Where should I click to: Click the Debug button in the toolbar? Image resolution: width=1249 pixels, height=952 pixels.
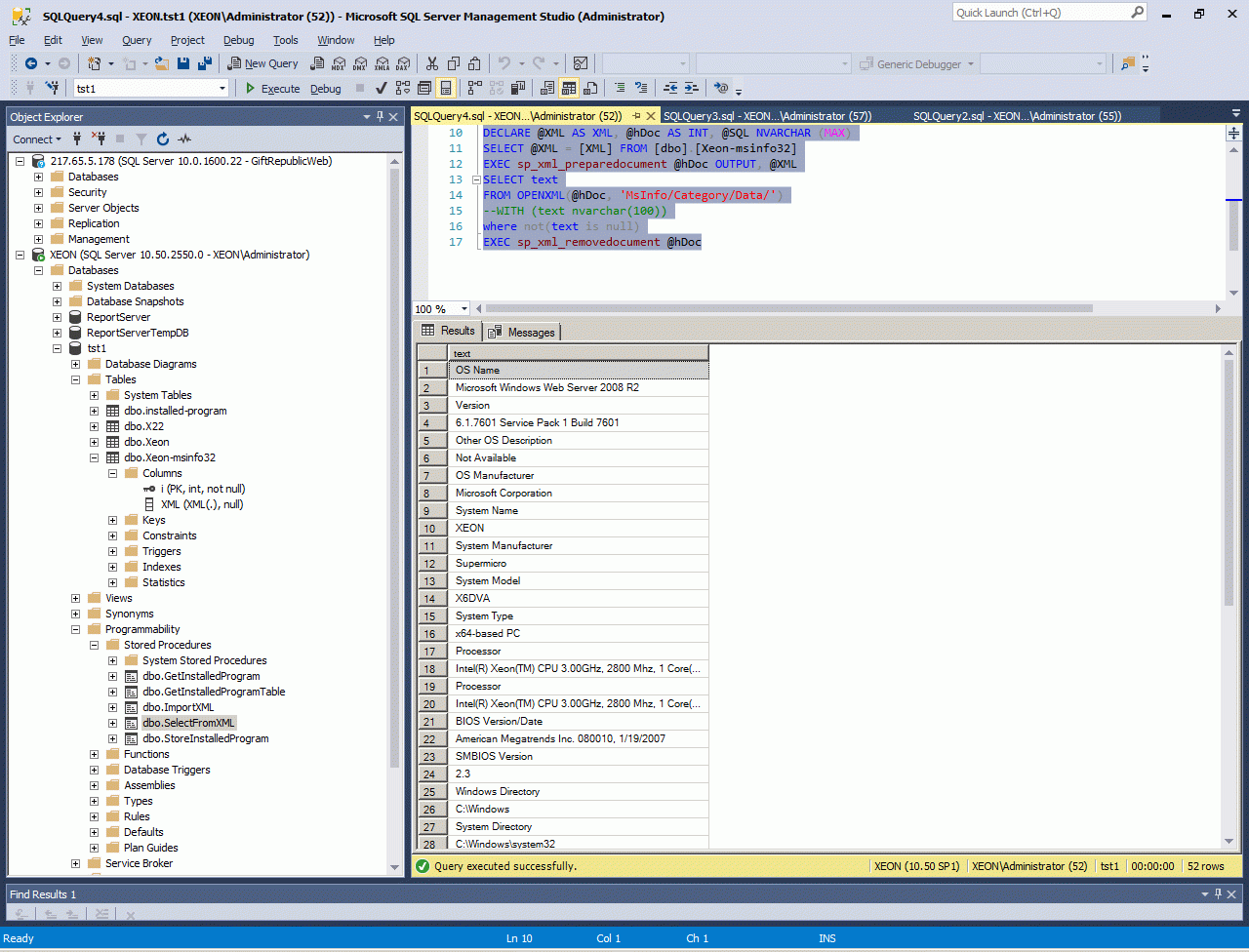(x=326, y=88)
